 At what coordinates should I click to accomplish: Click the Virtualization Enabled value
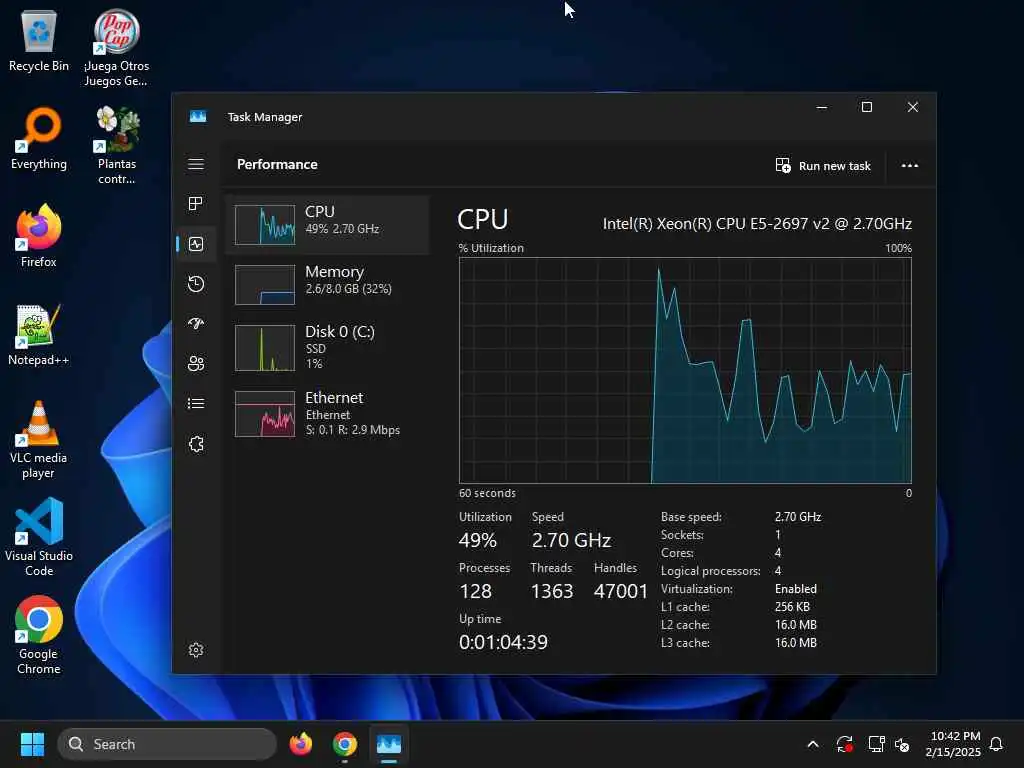pos(795,589)
